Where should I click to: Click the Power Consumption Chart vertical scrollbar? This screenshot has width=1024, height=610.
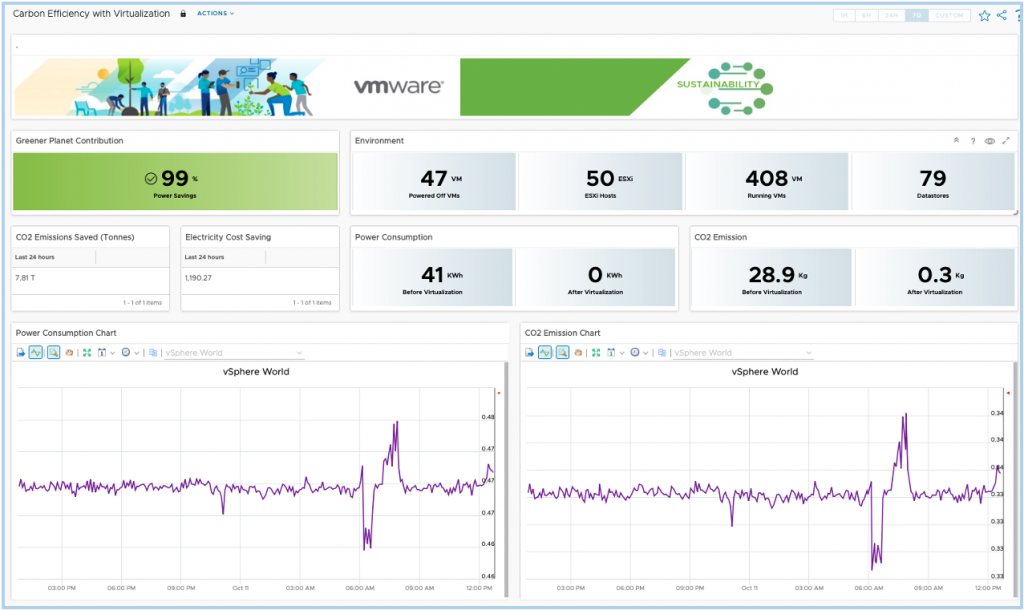coord(505,479)
